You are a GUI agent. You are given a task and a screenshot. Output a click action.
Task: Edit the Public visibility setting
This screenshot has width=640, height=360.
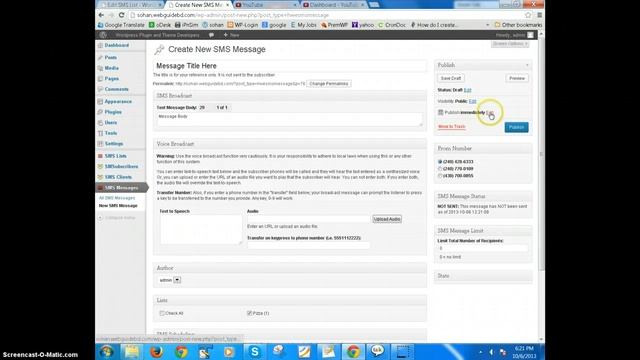(x=472, y=101)
